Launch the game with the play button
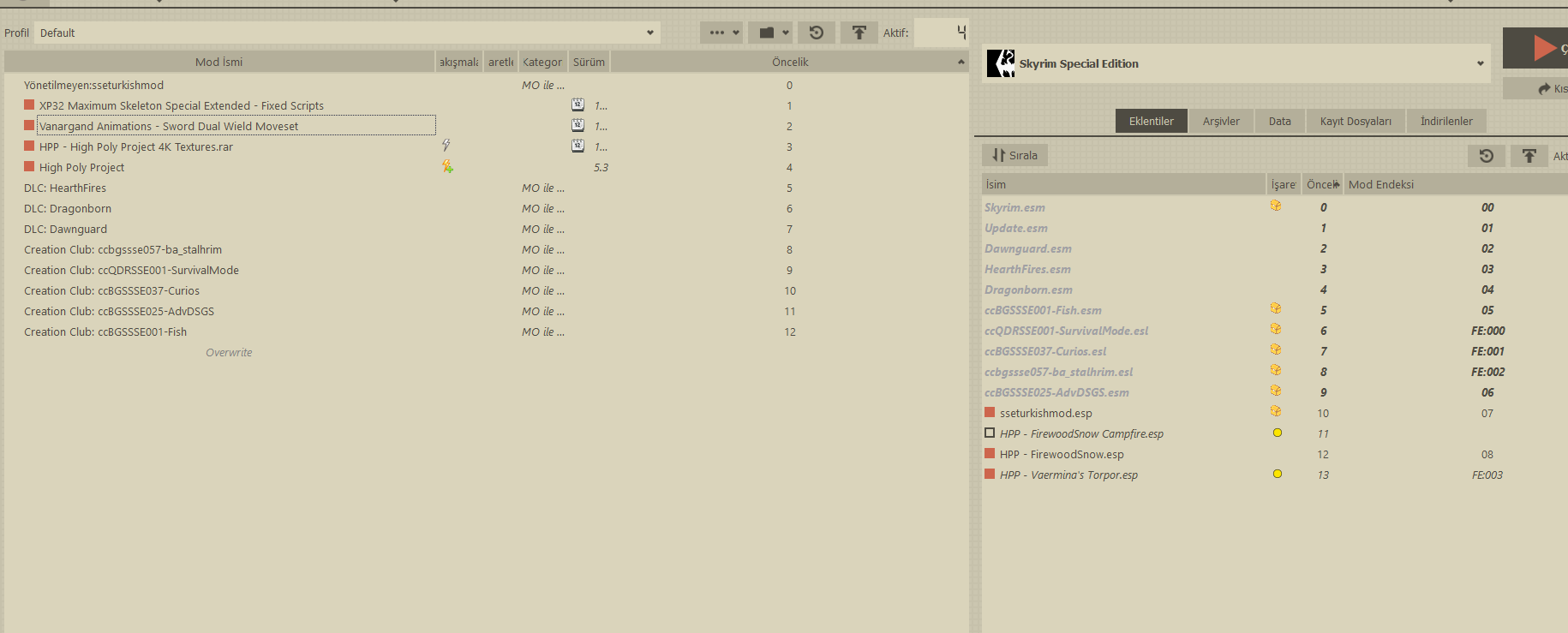This screenshot has height=633, width=1568. (1542, 48)
